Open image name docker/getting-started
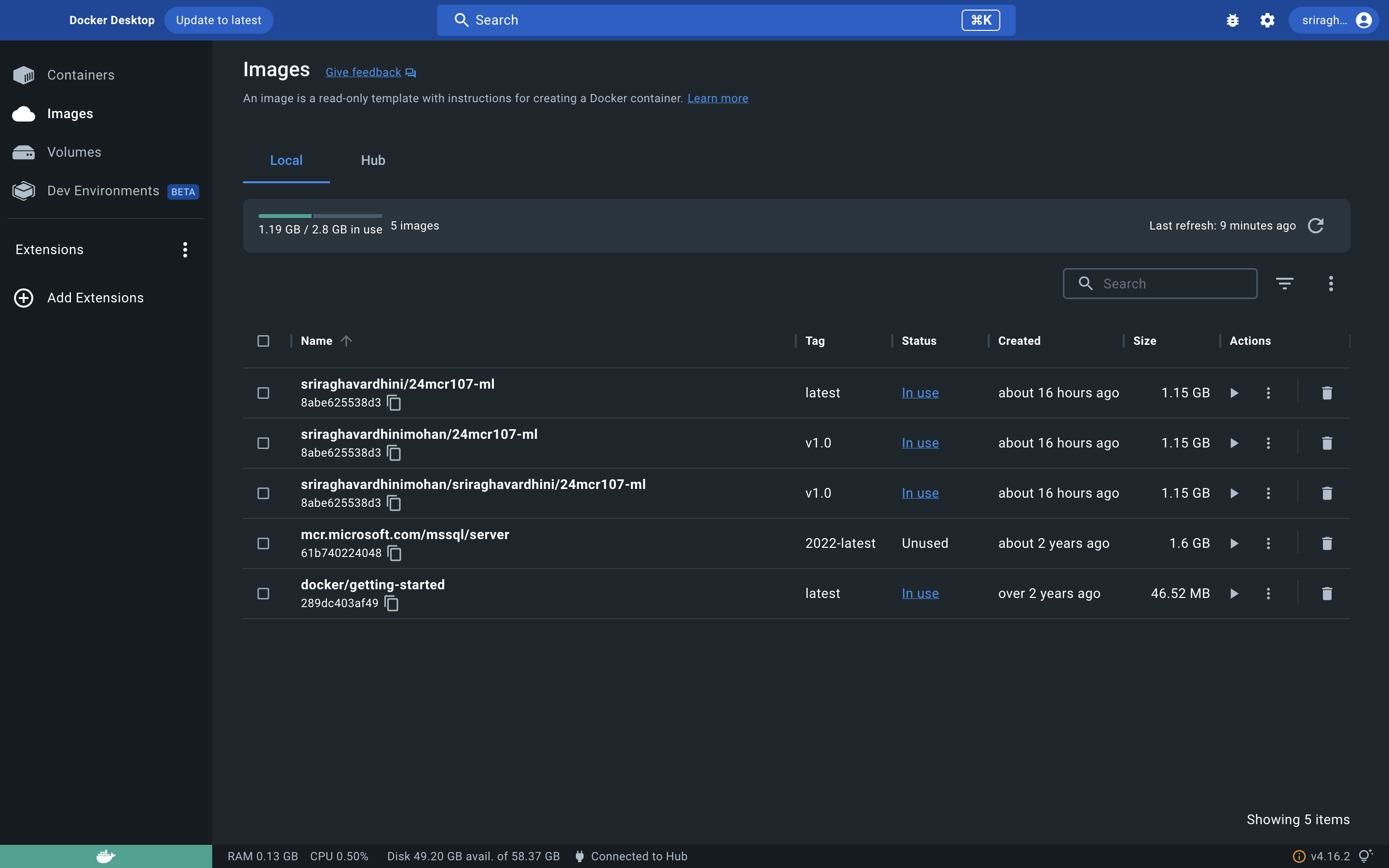Screen dimensions: 1389x868 coord(372,584)
